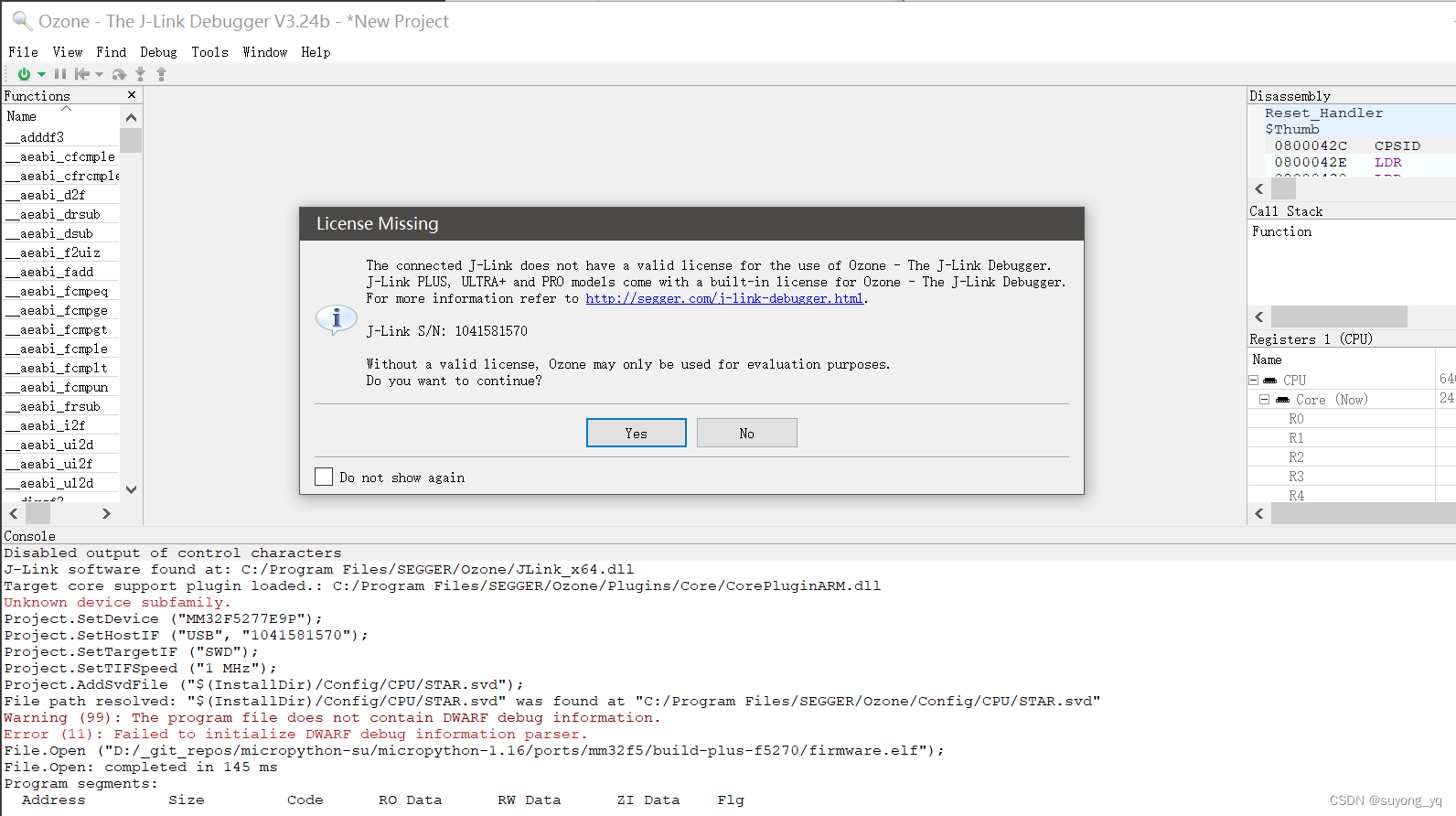Click Functions horizontal scroll right arrow
Image resolution: width=1456 pixels, height=816 pixels.
click(x=106, y=514)
